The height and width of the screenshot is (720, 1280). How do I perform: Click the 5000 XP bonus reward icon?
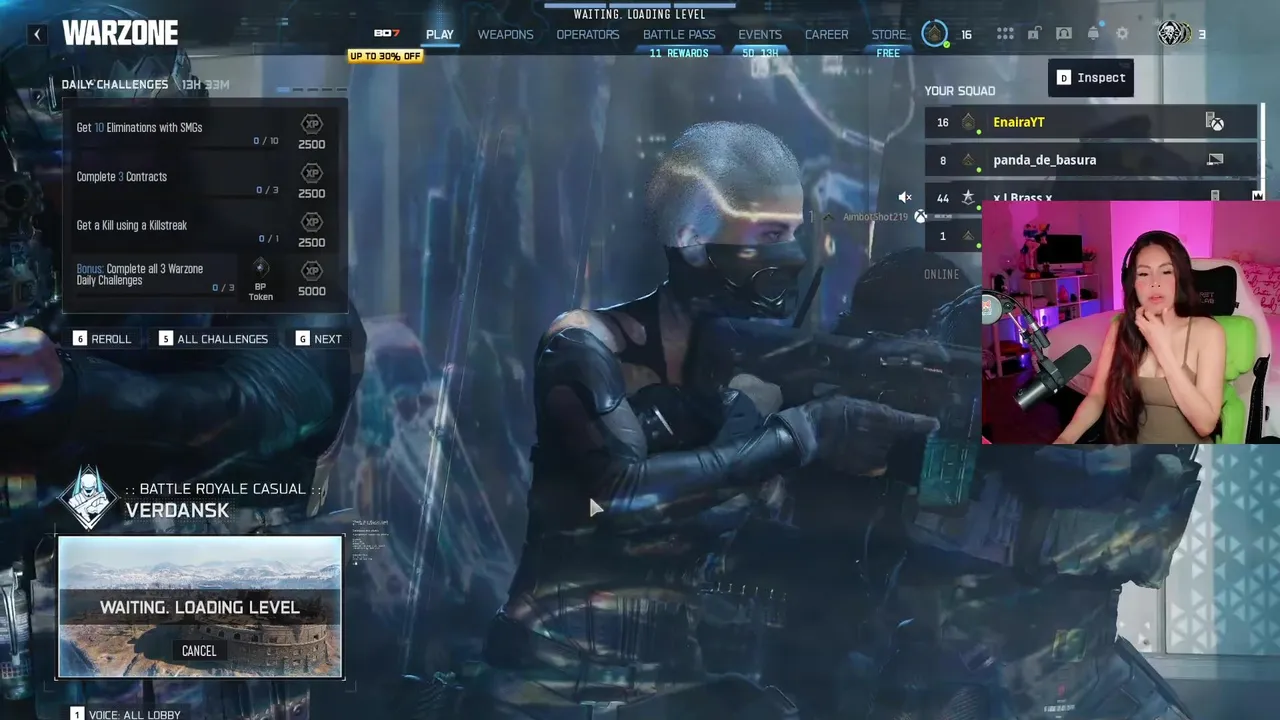pos(312,271)
